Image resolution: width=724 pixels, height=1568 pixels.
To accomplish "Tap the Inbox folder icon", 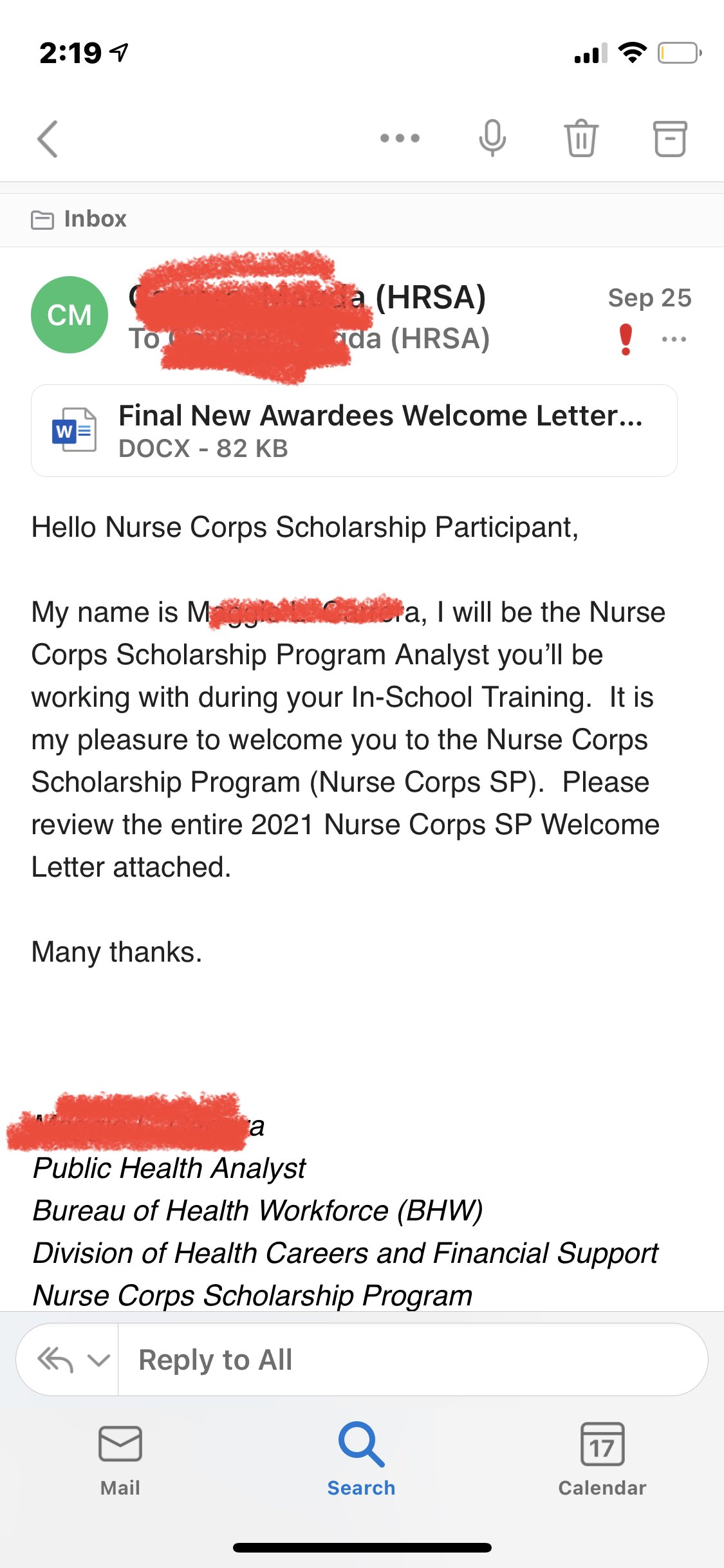I will pyautogui.click(x=42, y=219).
